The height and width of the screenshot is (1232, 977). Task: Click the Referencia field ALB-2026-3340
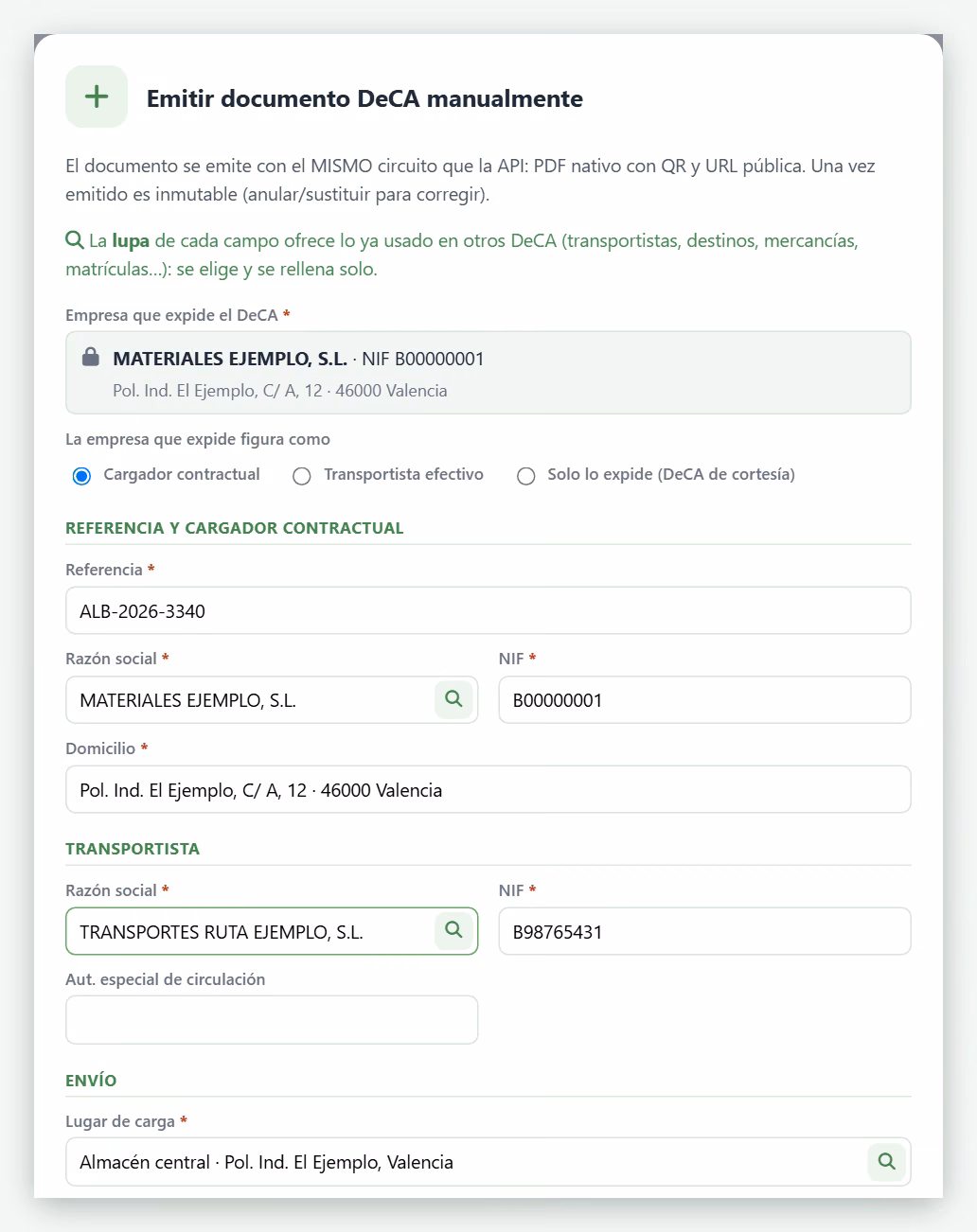pyautogui.click(x=488, y=610)
